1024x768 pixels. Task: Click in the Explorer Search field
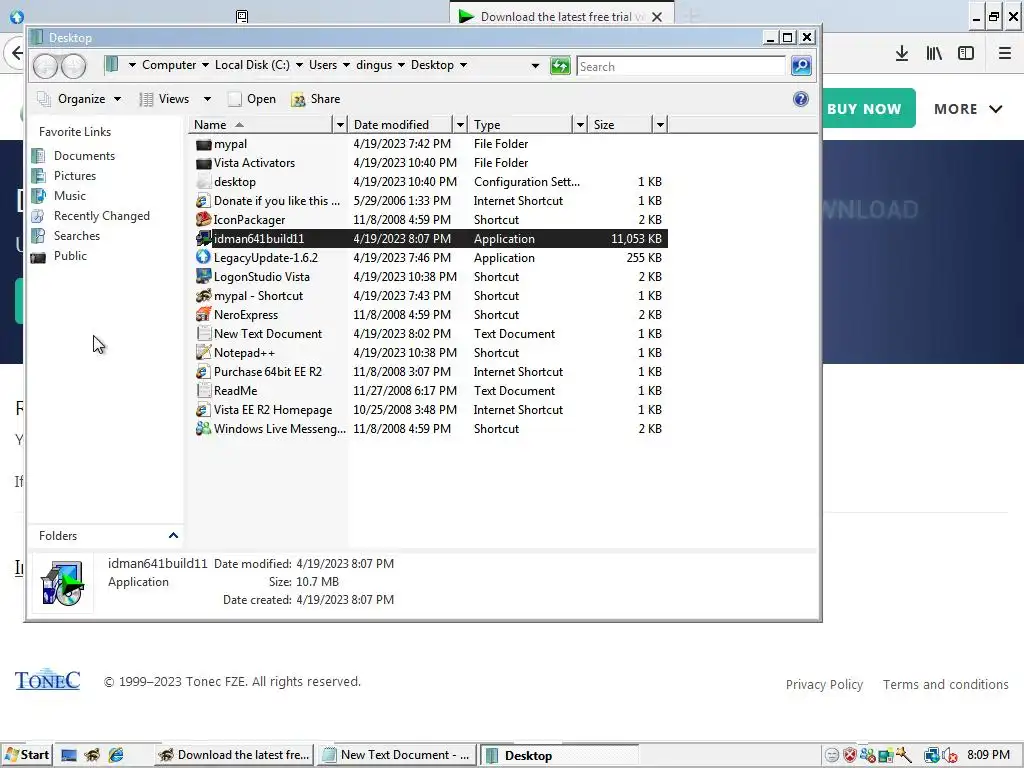coord(681,67)
